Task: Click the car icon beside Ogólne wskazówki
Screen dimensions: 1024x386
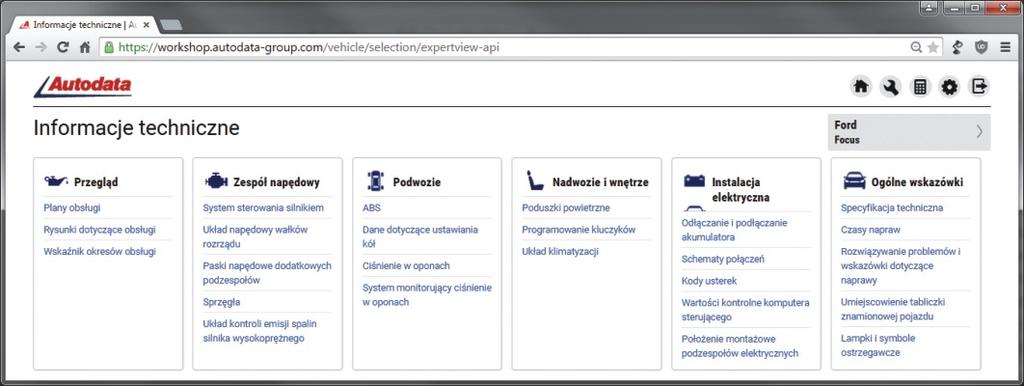Action: click(854, 181)
